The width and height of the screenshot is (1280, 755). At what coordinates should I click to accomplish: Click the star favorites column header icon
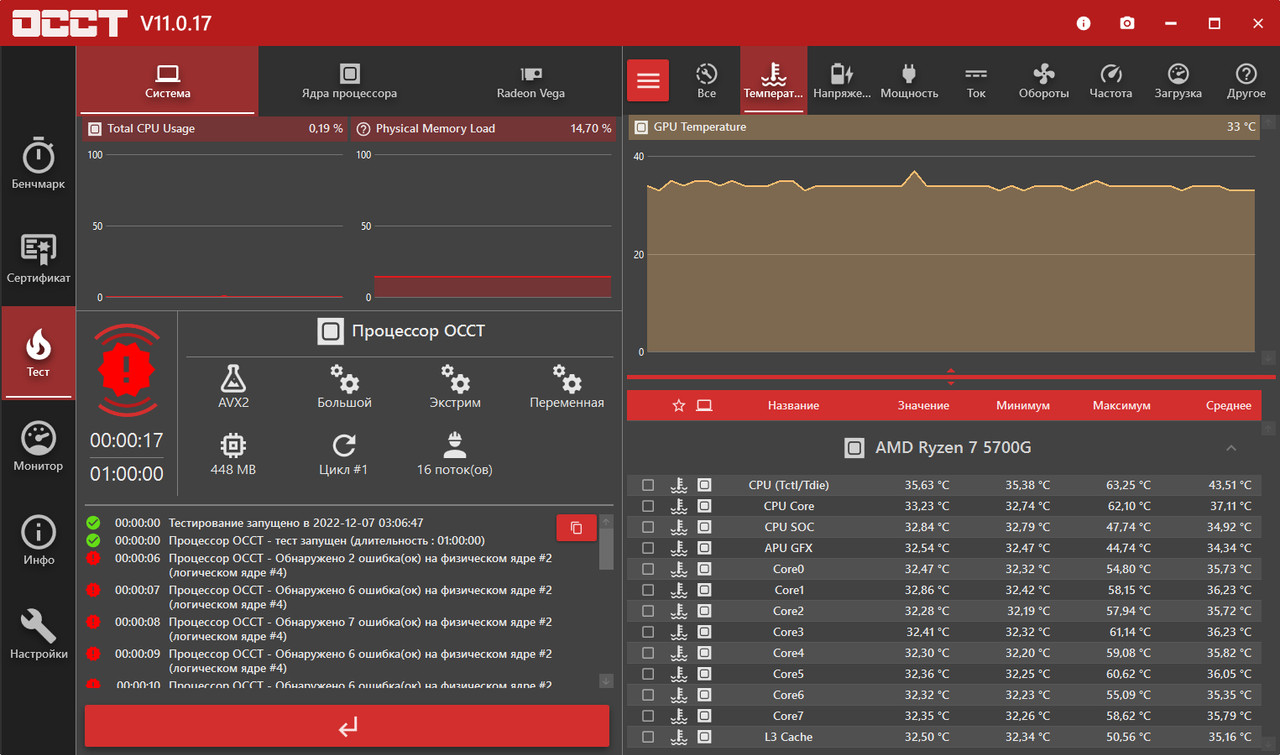(679, 405)
